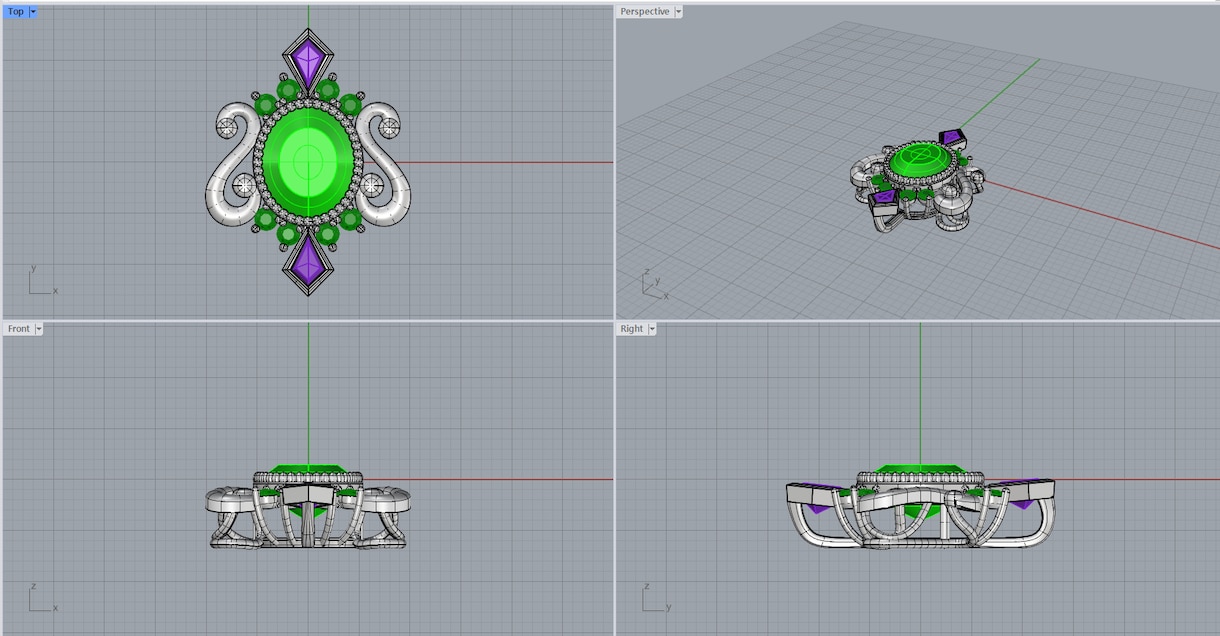This screenshot has height=636, width=1220.
Task: Select the left purple gem in Right view
Action: [x=818, y=507]
